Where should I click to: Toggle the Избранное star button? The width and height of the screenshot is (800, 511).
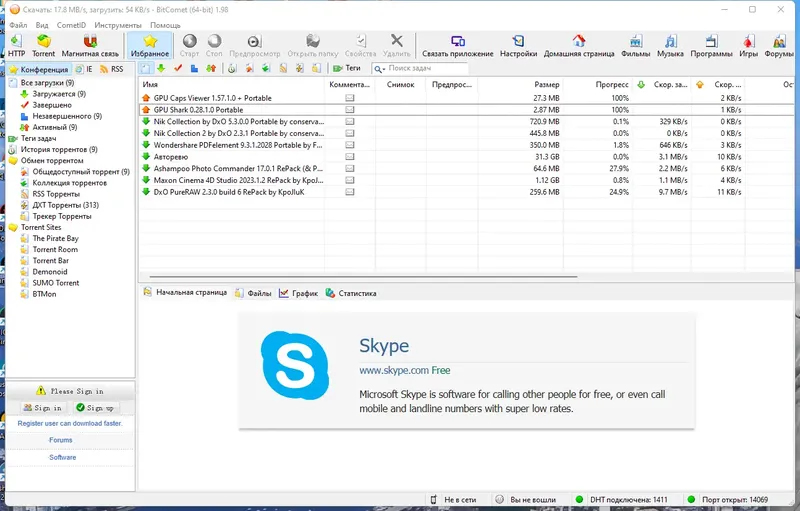(149, 45)
